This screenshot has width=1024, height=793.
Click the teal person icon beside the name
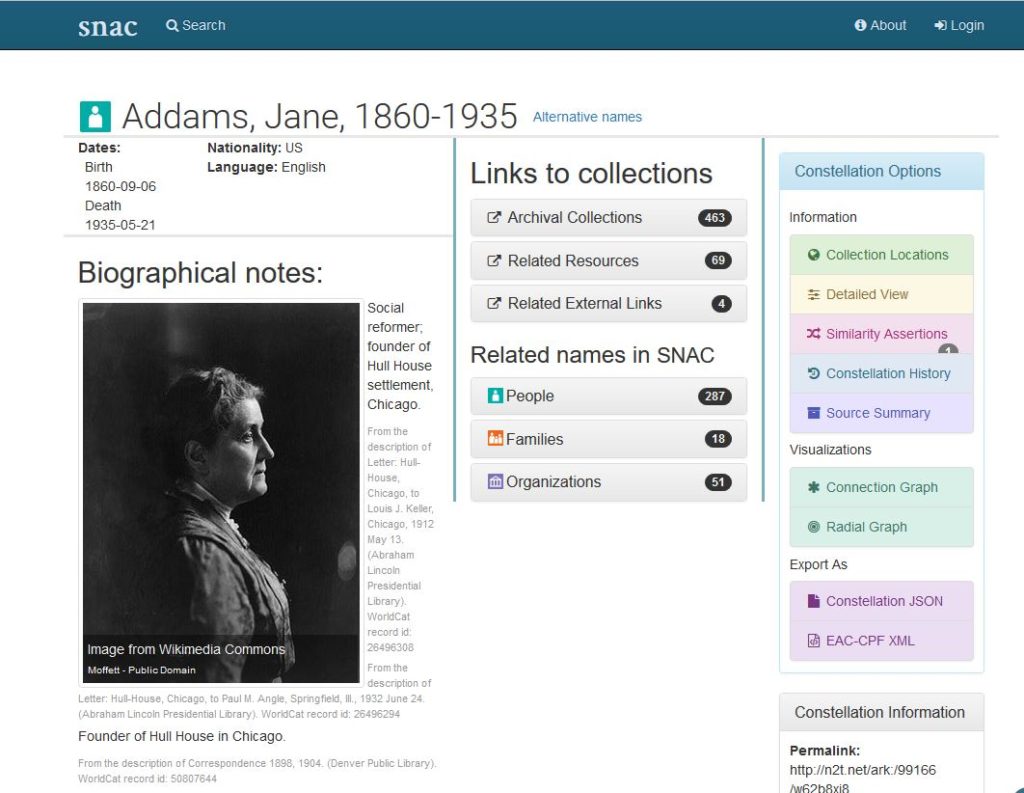tap(95, 116)
